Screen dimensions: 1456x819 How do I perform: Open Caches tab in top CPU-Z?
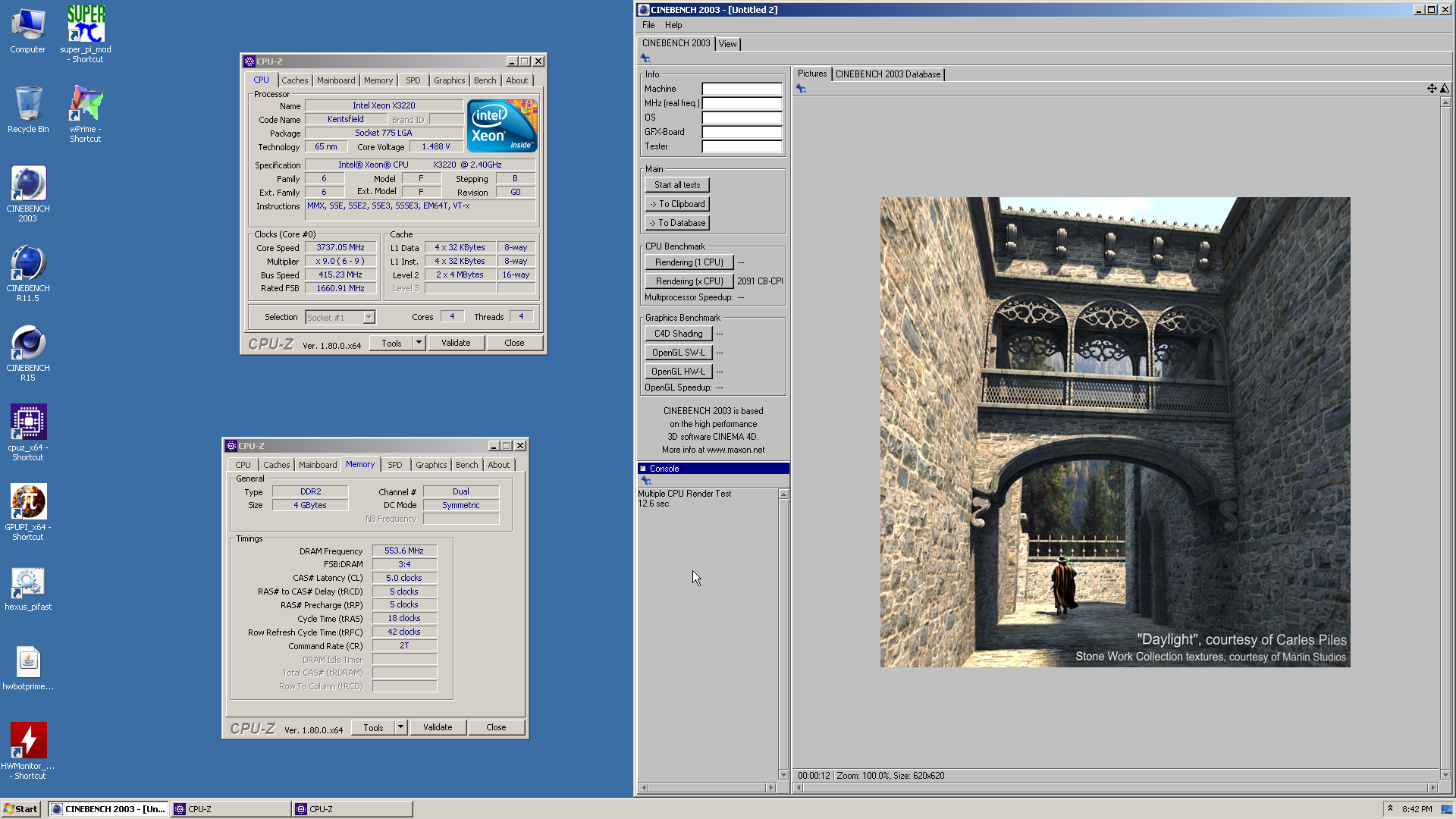click(295, 80)
